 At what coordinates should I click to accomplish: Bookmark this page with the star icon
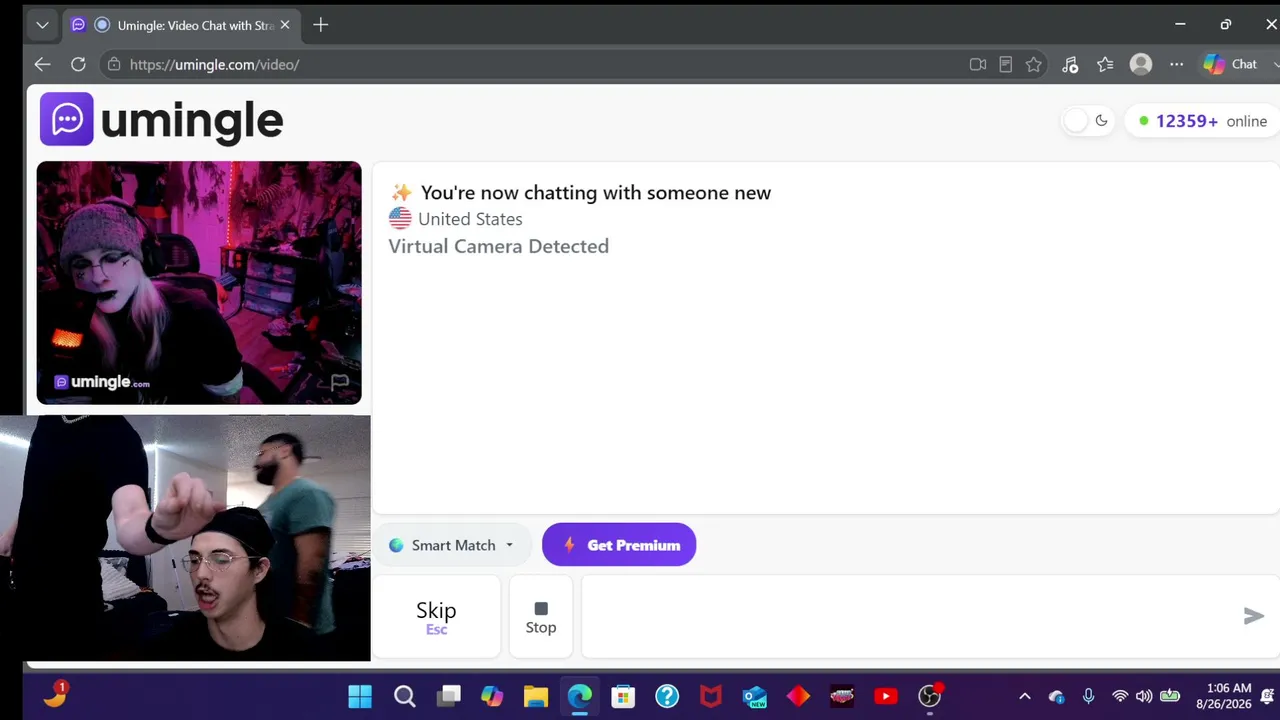coord(1034,64)
